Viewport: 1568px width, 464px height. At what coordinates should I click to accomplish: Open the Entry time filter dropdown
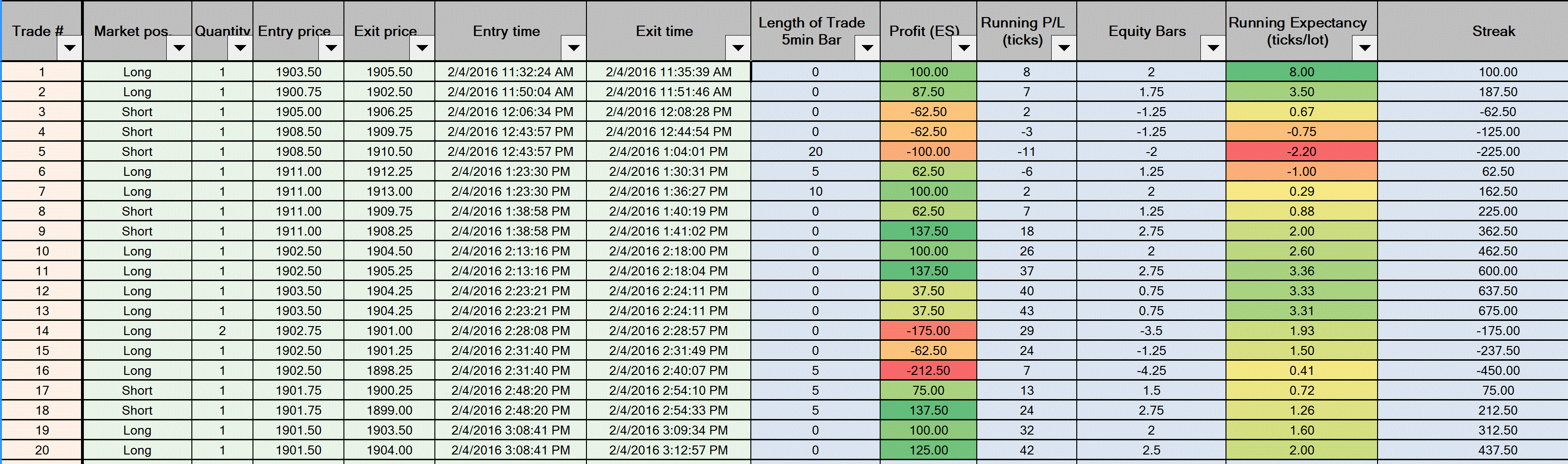click(573, 47)
